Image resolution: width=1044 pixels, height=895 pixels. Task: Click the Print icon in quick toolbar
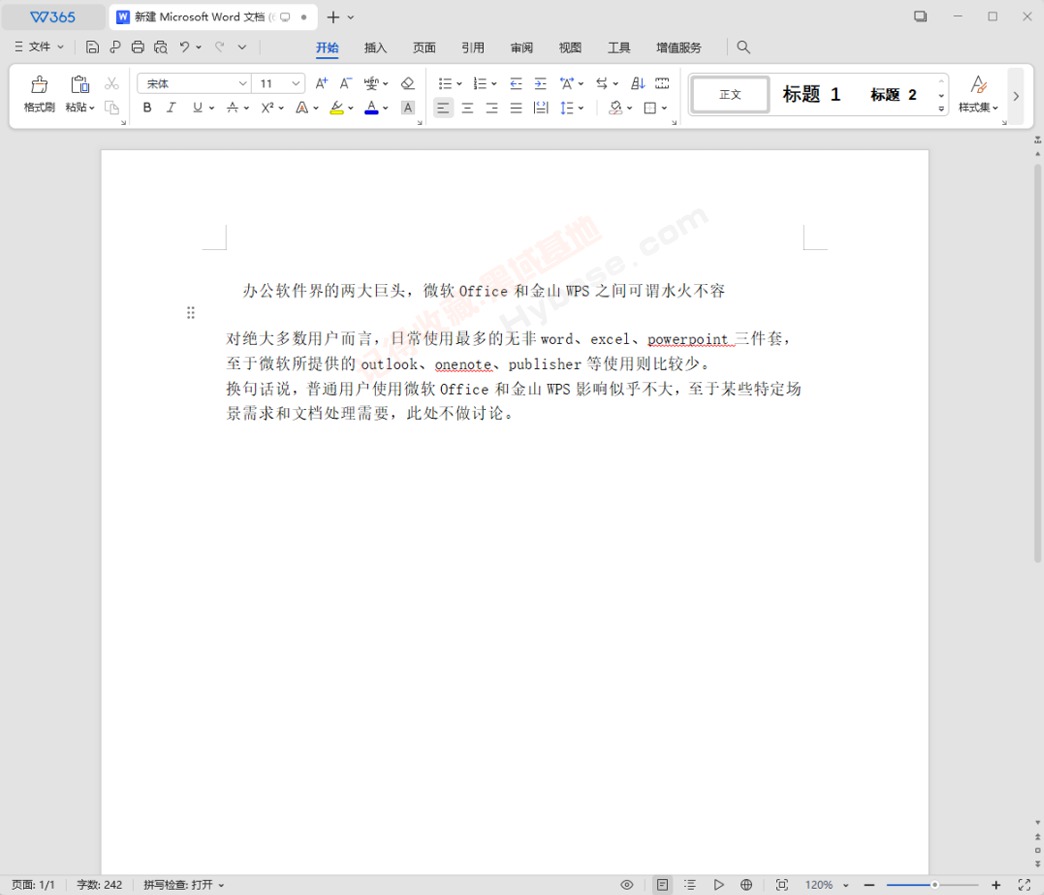[x=138, y=47]
